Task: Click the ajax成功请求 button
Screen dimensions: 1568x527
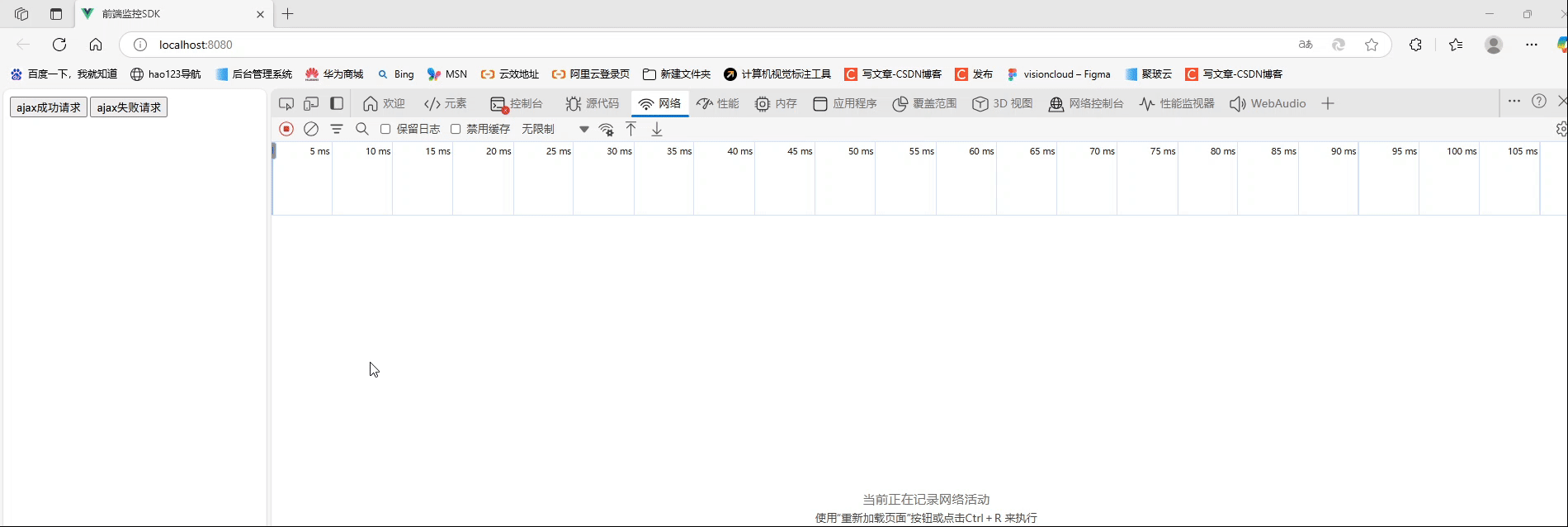Action: (49, 107)
